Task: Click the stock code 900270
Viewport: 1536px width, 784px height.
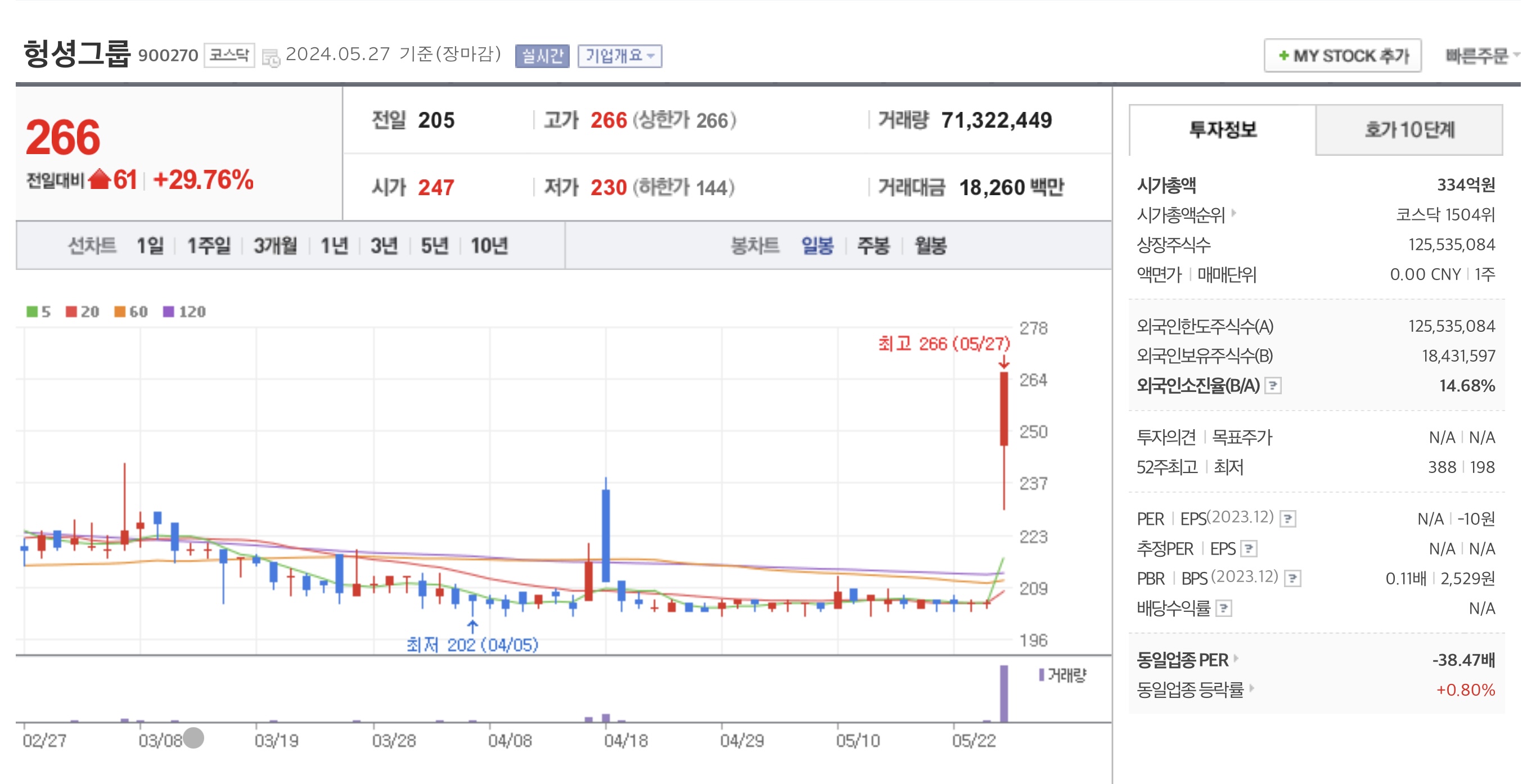Action: point(168,56)
